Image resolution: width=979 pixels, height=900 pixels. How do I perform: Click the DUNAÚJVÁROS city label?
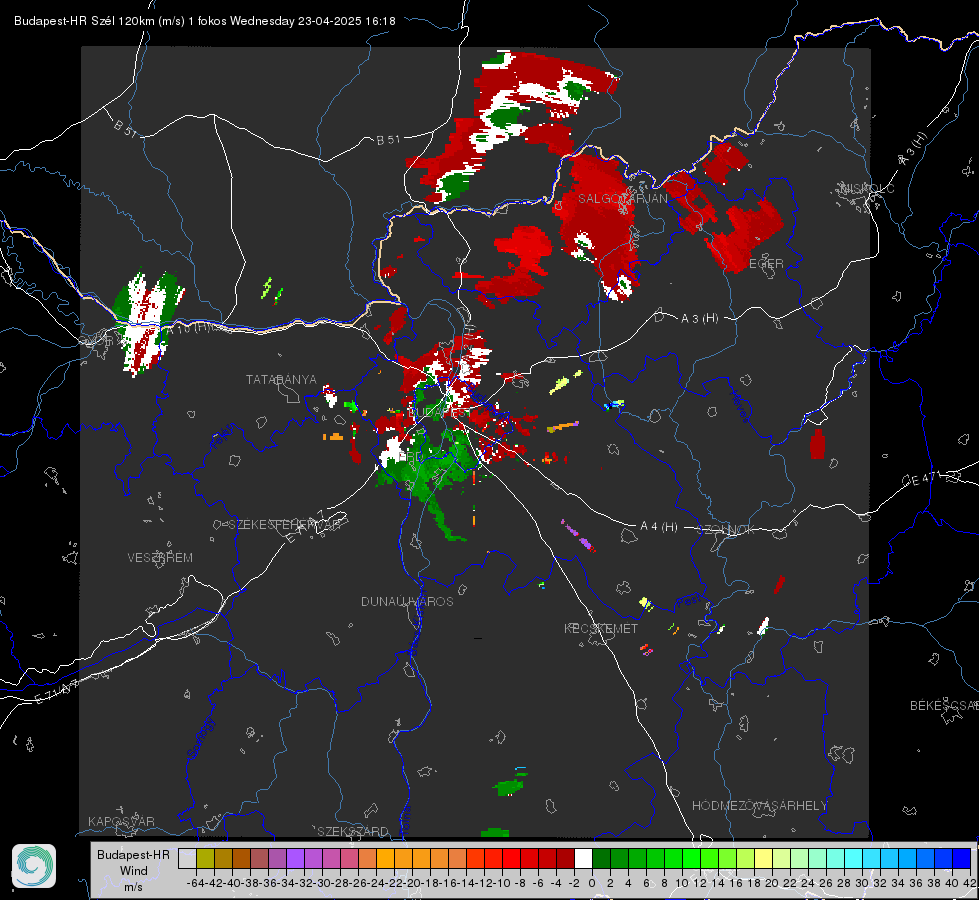pyautogui.click(x=407, y=601)
